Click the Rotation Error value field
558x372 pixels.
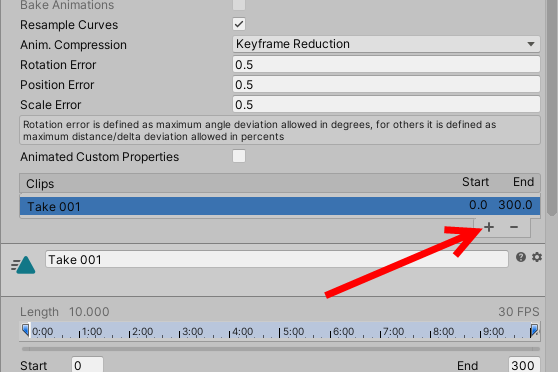coord(386,64)
